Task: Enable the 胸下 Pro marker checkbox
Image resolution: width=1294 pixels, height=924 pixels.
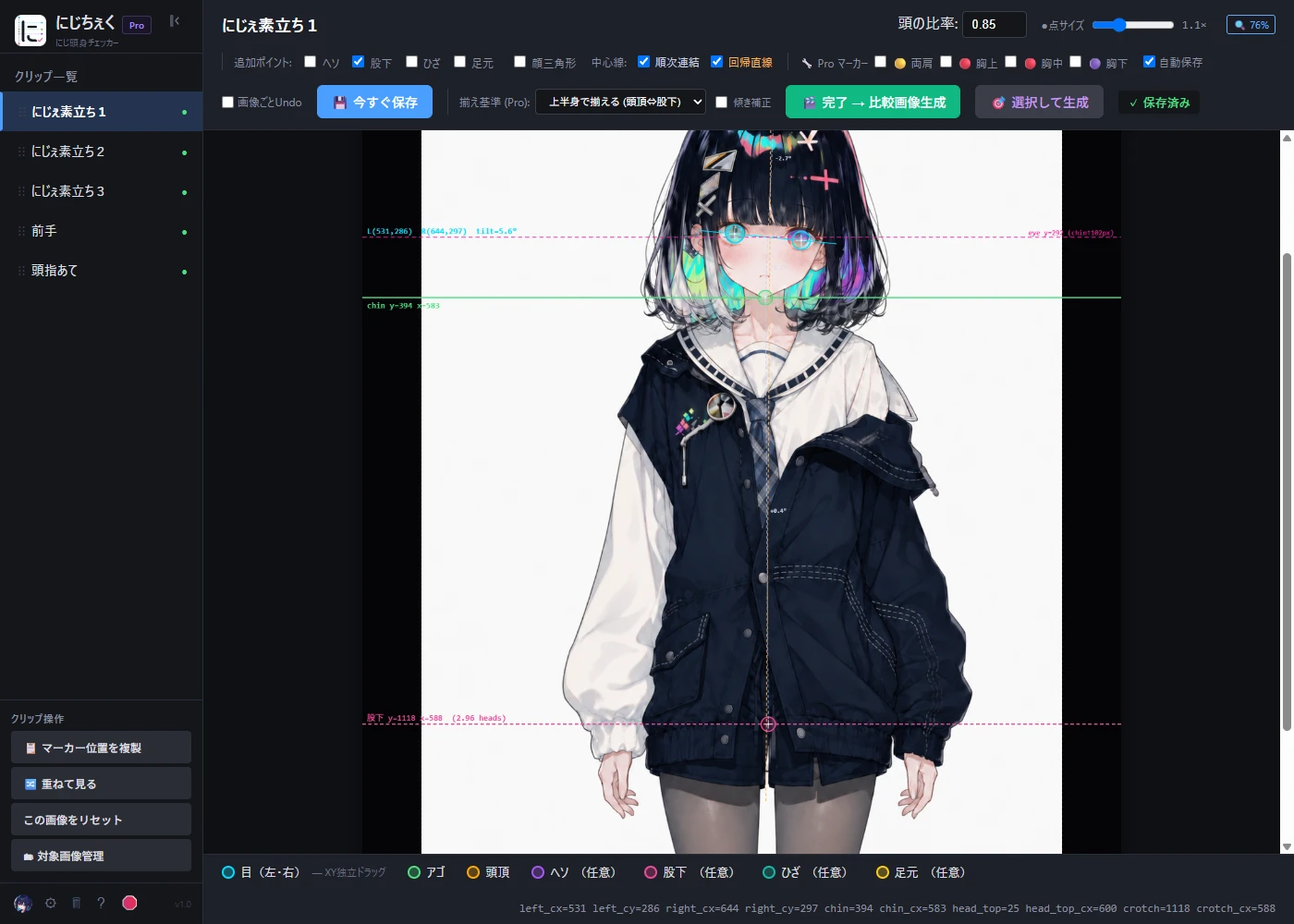Action: pyautogui.click(x=1076, y=62)
